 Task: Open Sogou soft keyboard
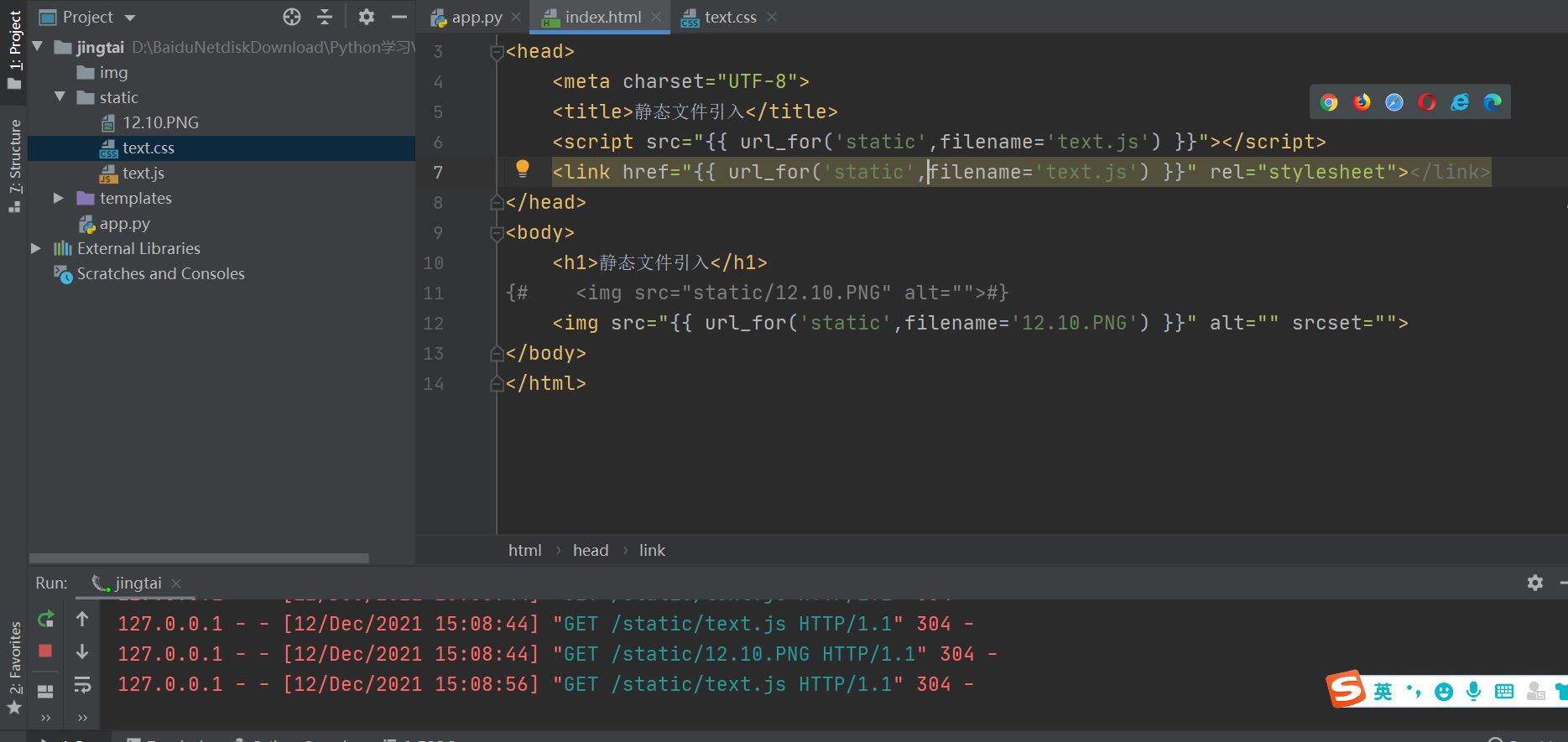click(x=1504, y=692)
